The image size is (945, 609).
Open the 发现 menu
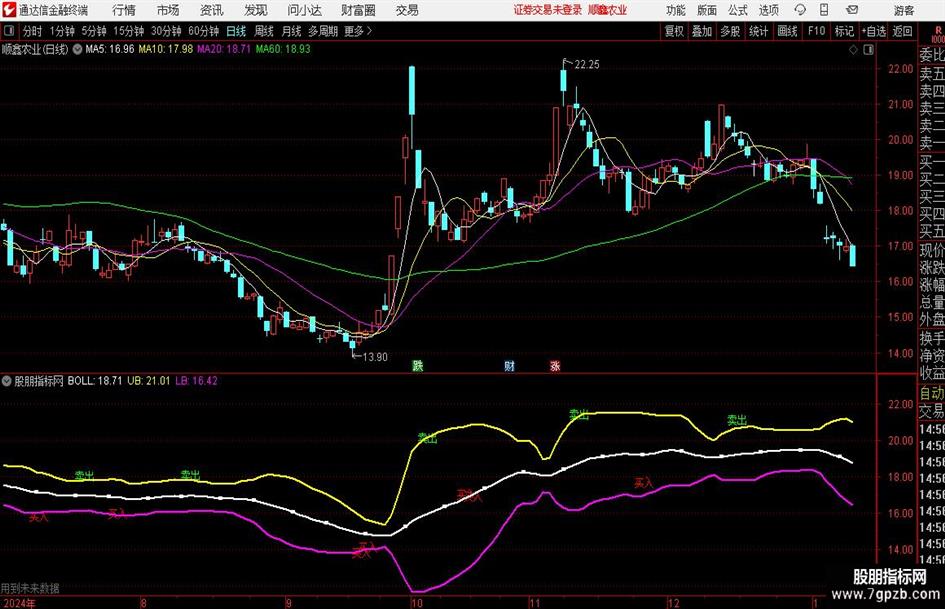tap(256, 10)
